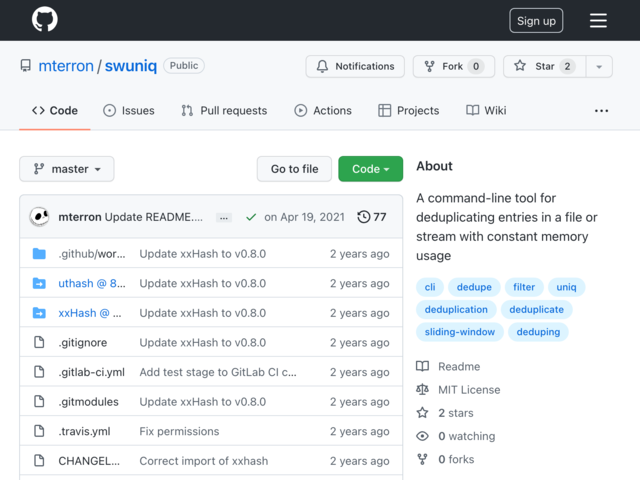
Task: Click the .travis.yml file icon
Action: click(39, 431)
